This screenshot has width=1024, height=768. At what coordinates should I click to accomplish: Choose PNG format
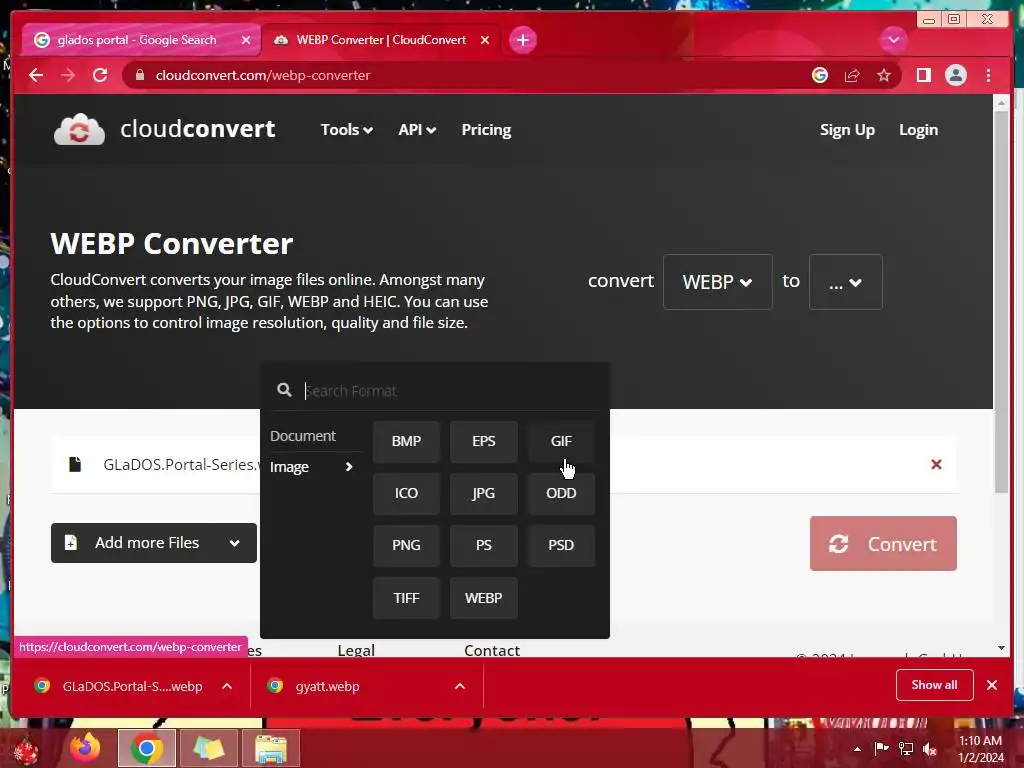tap(406, 545)
